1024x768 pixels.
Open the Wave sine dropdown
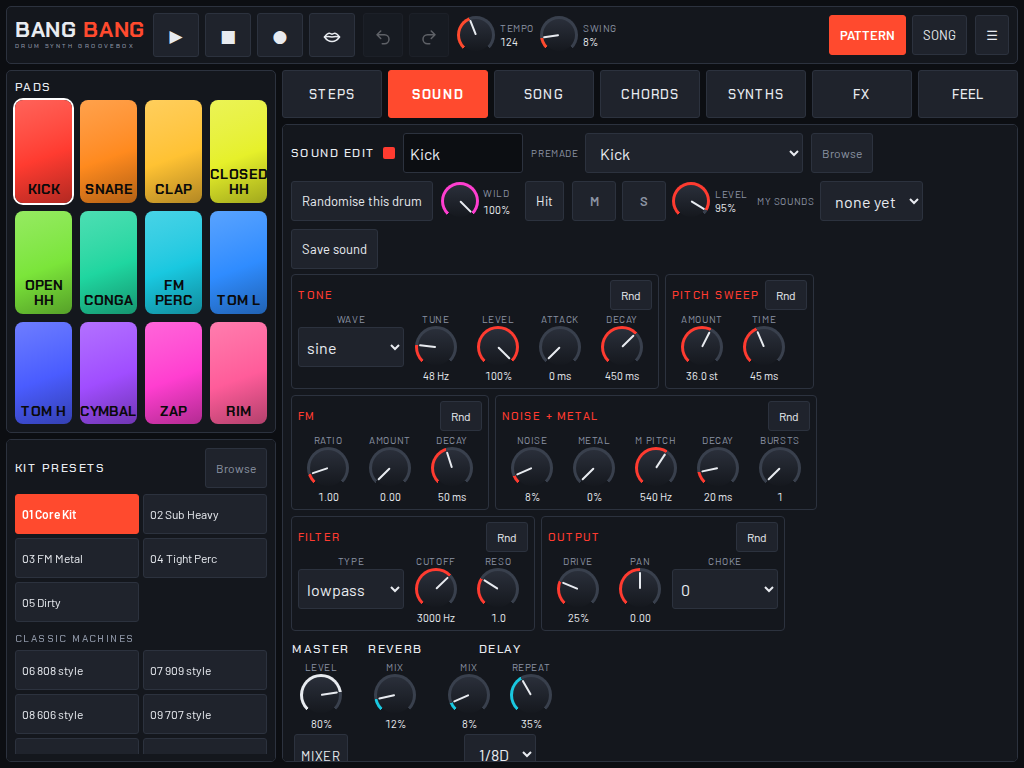[x=351, y=347]
